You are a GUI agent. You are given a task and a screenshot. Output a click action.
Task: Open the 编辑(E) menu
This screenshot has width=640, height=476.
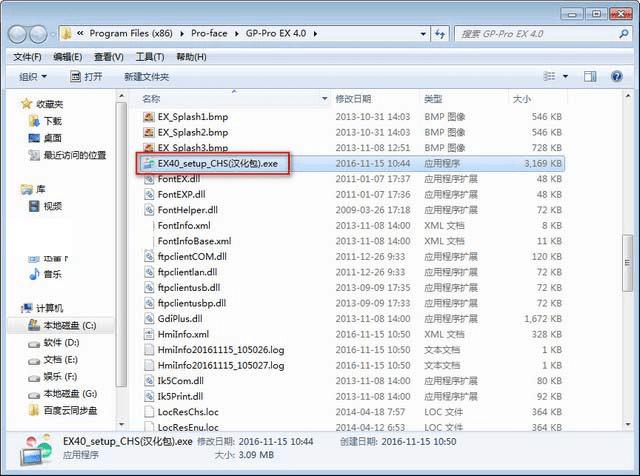[68, 57]
